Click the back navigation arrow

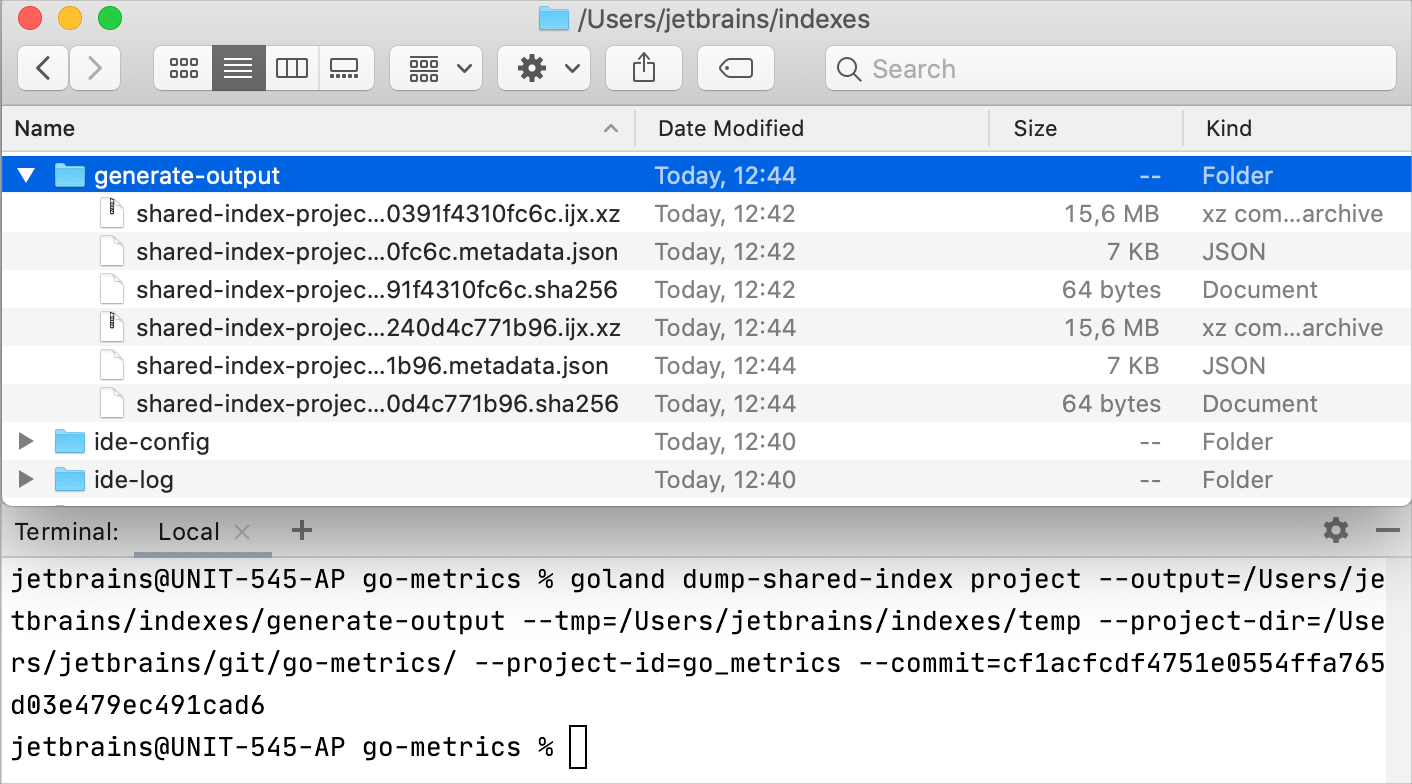(x=43, y=67)
